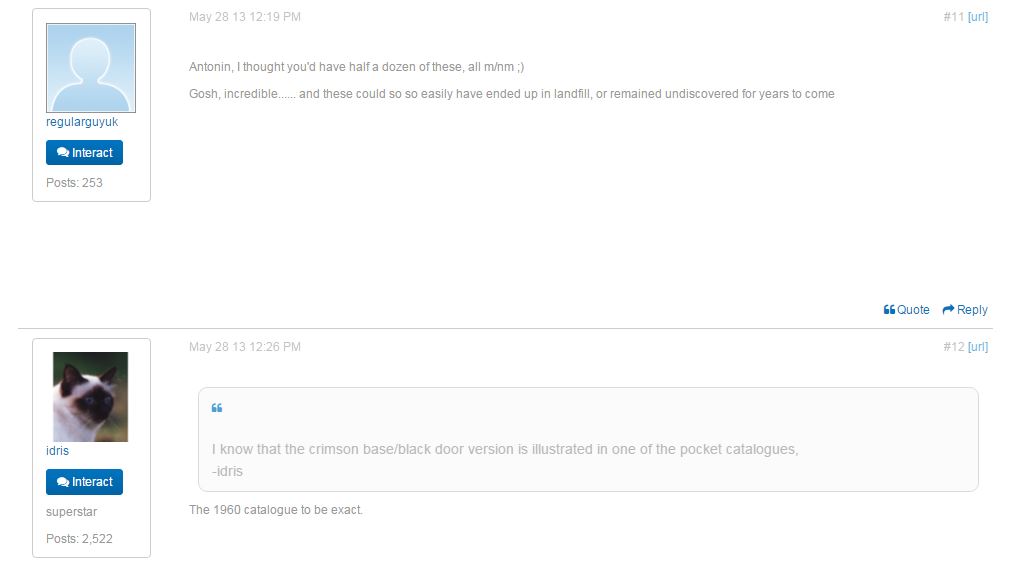Click the reply arrow icon beside Reply
Image resolution: width=1011 pixels, height=571 pixels.
tap(948, 310)
